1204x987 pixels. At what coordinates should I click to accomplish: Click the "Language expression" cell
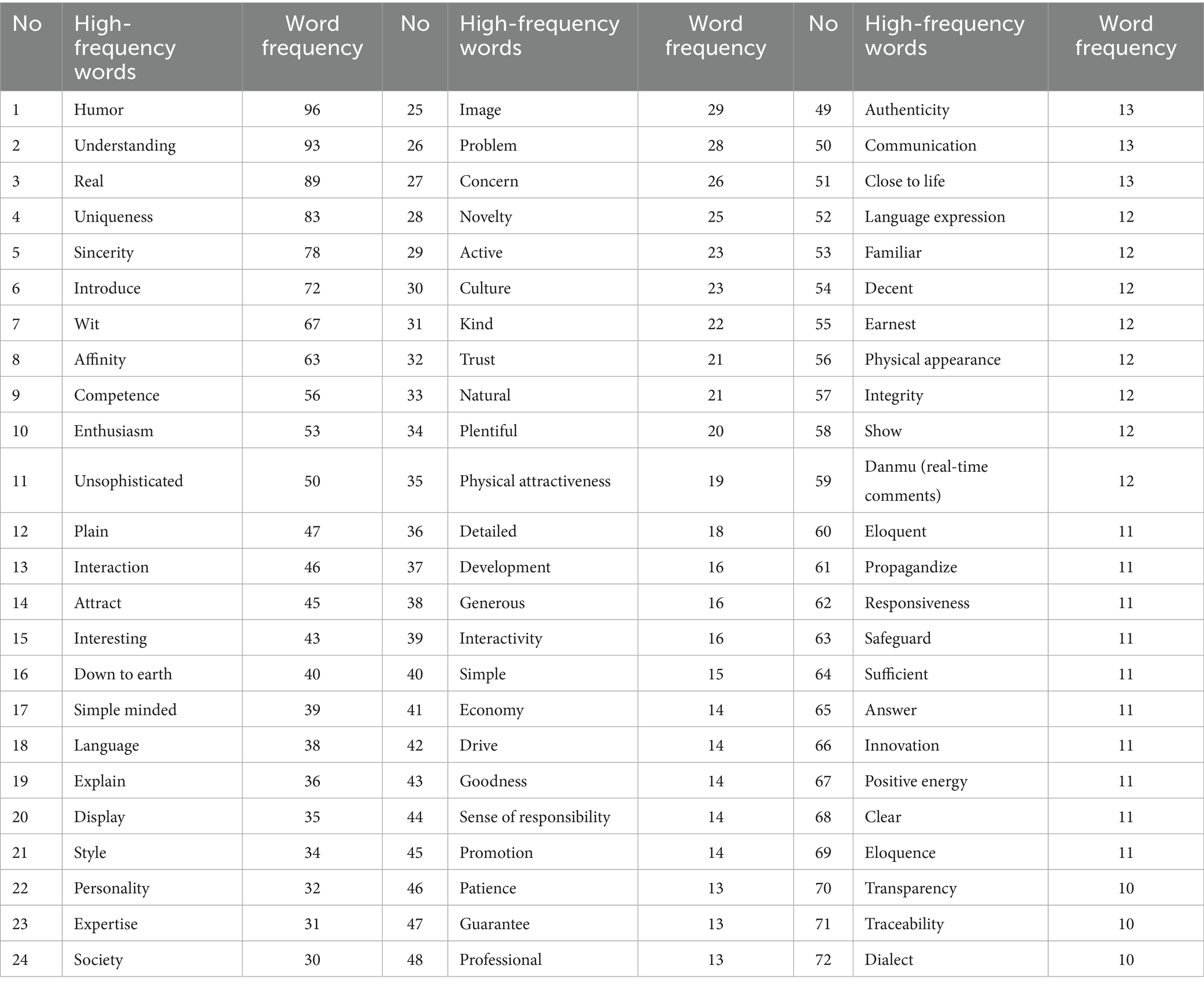[x=935, y=217]
